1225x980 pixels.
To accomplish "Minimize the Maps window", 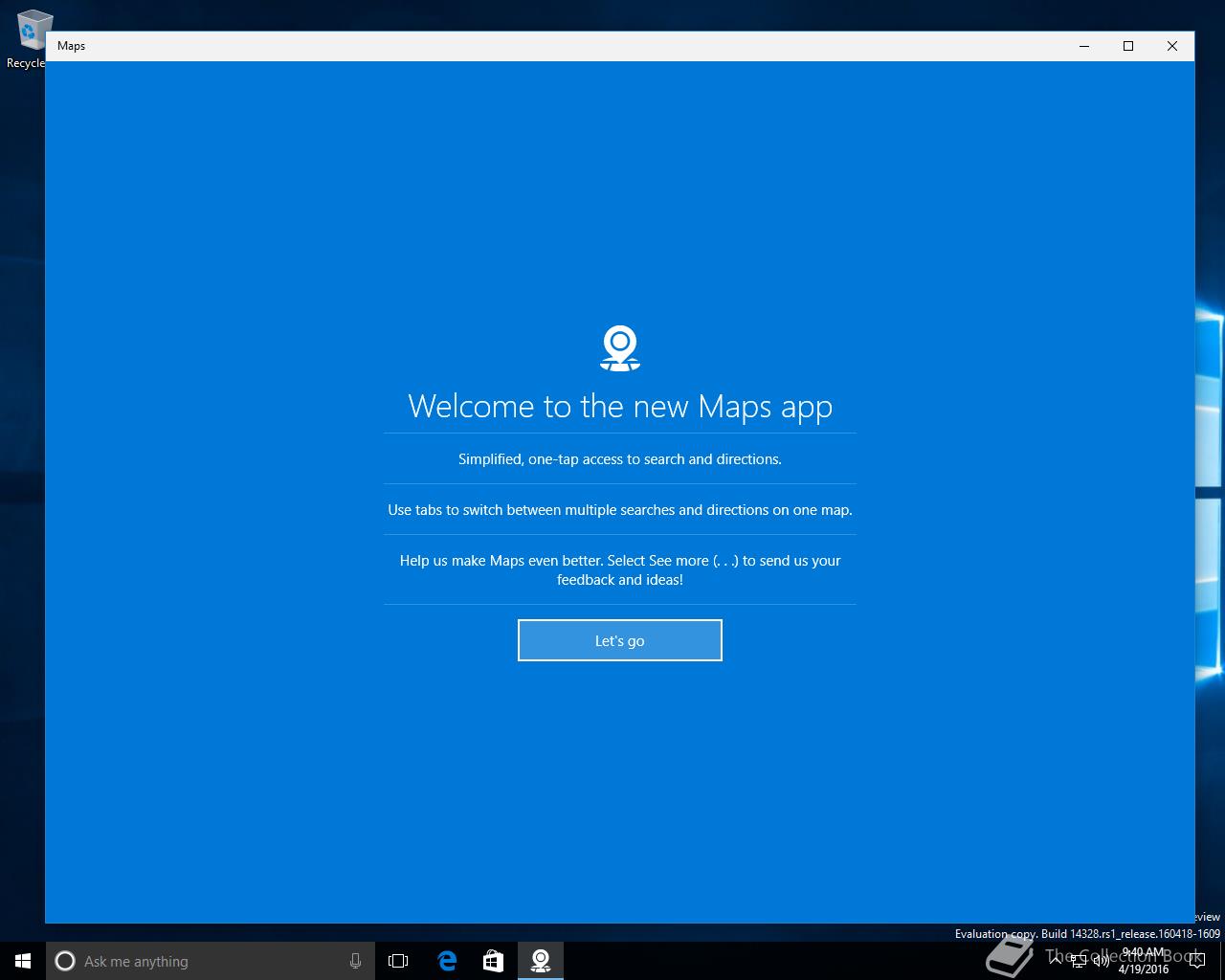I will tap(1084, 46).
